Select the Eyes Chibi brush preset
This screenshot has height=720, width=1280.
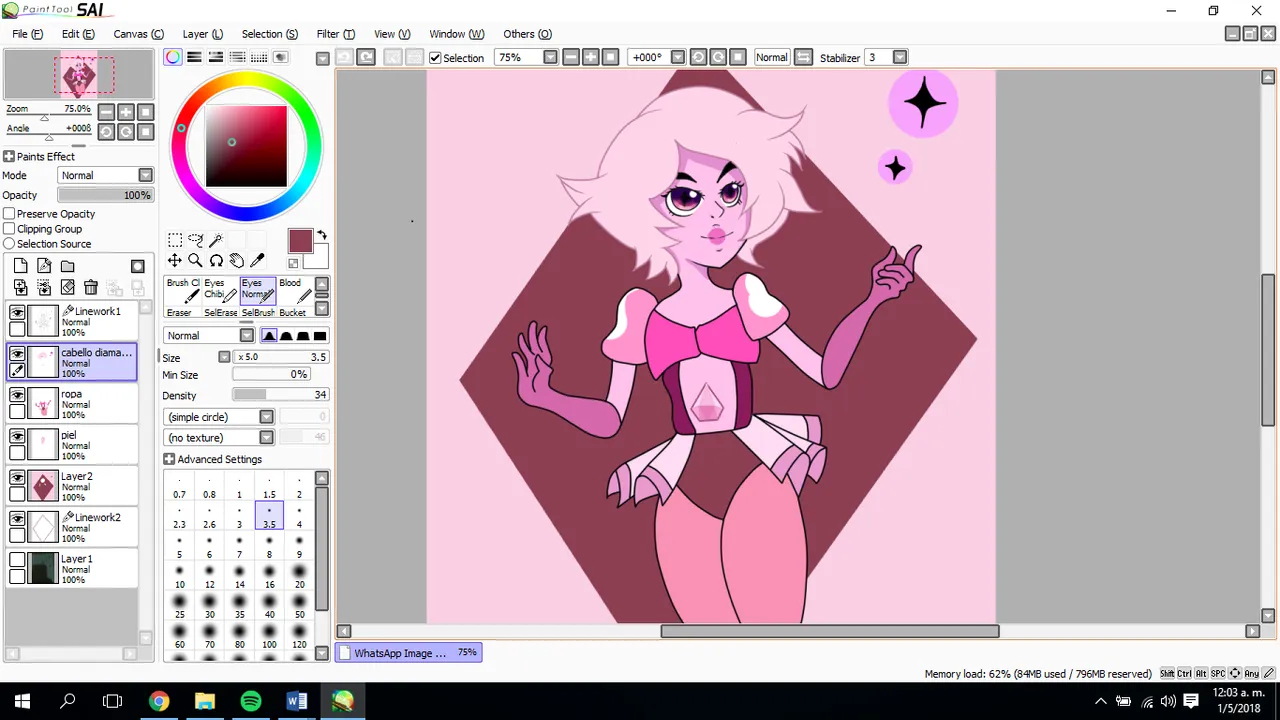219,290
